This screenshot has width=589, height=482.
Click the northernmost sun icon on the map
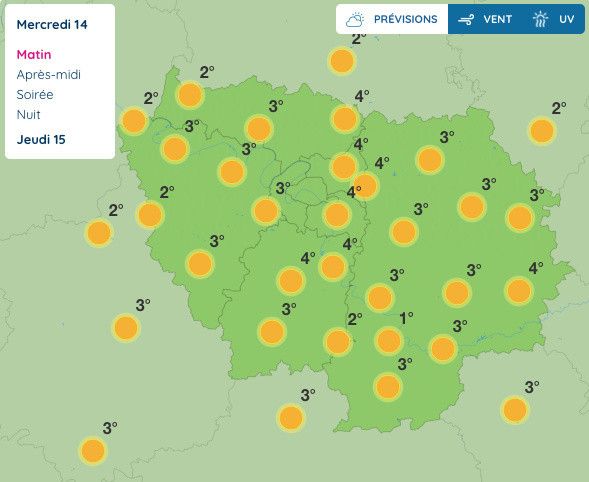coord(342,61)
